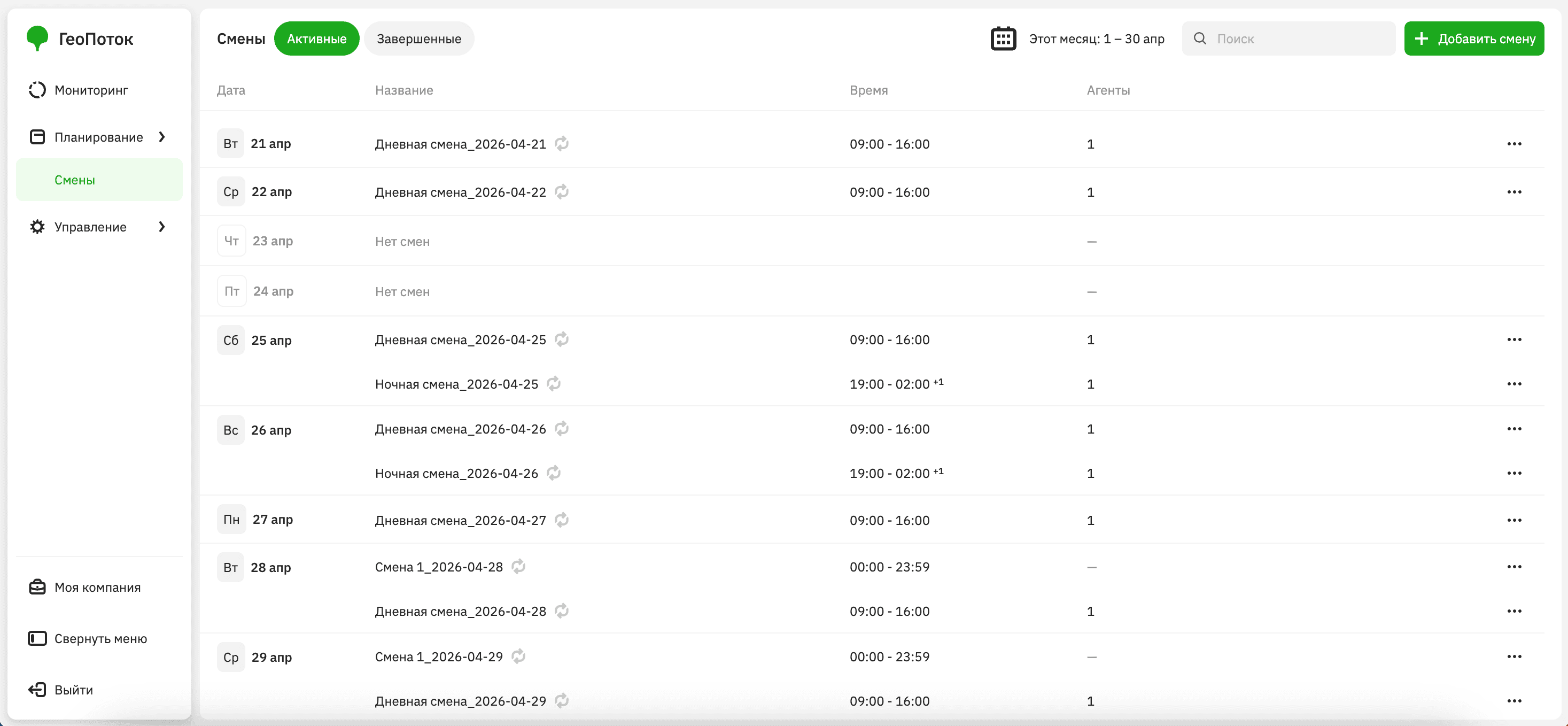Open three-dot menu for Дневная смена_2026-04-29
Image resolution: width=1568 pixels, height=726 pixels.
[x=1515, y=701]
